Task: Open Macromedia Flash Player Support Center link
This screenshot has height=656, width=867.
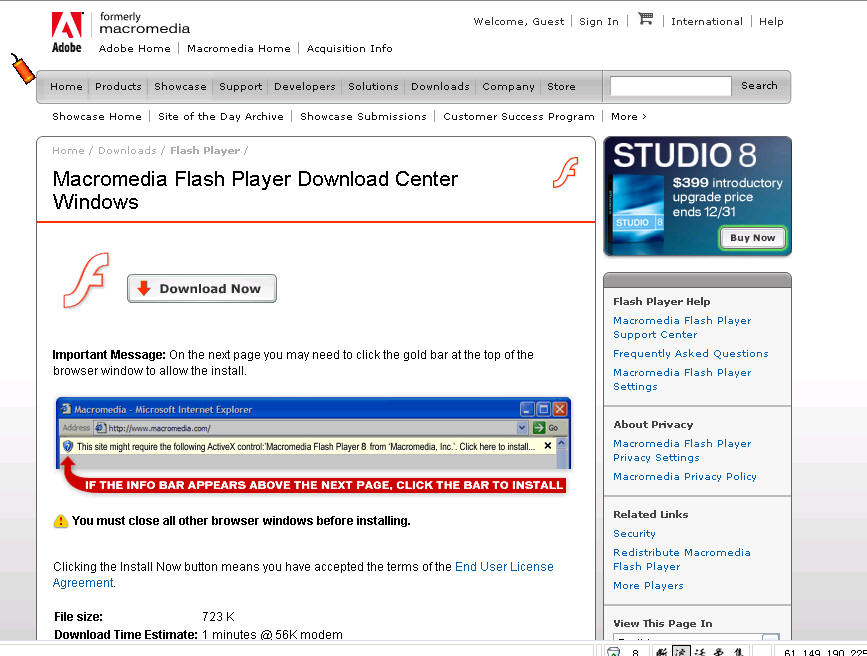Action: [682, 327]
